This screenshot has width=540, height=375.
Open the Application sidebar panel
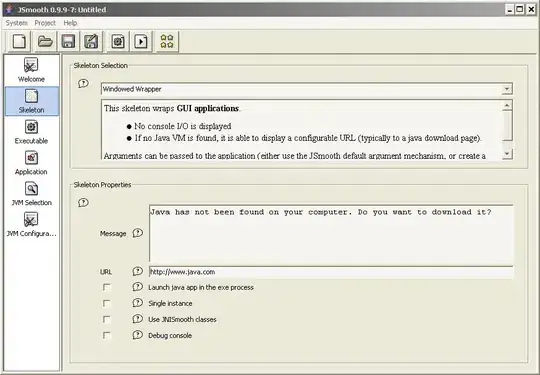click(31, 163)
